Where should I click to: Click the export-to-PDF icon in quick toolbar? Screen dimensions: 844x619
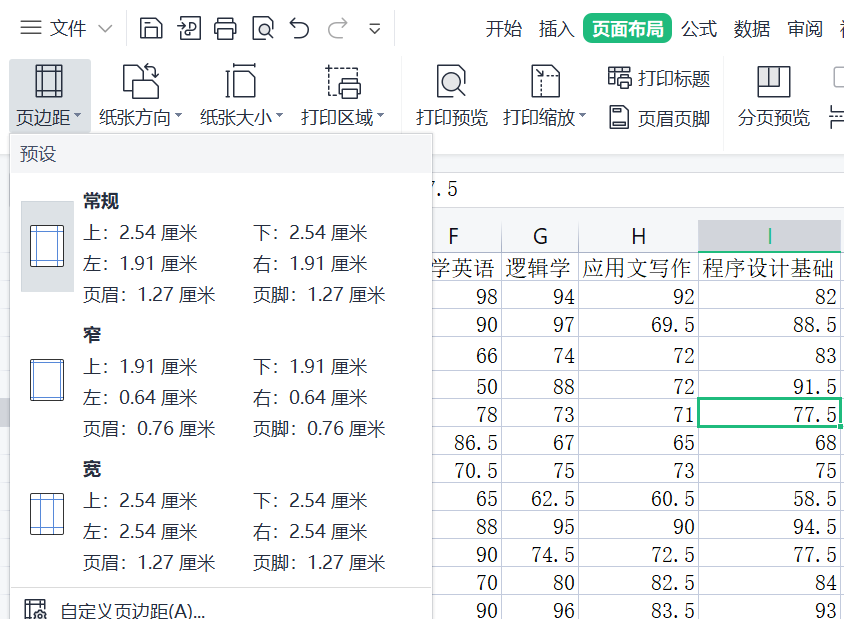coord(189,28)
